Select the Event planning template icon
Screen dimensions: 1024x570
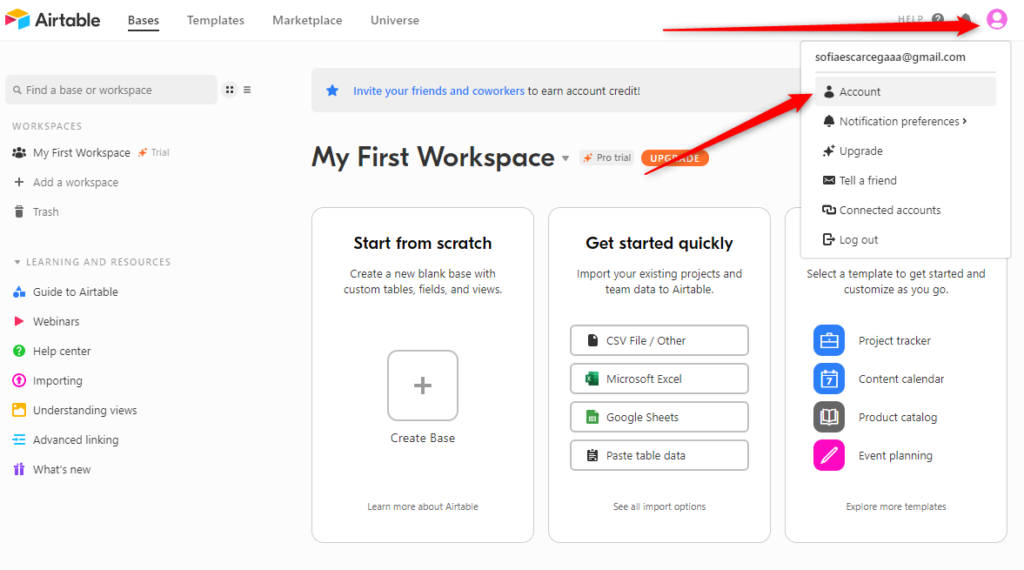click(x=829, y=455)
